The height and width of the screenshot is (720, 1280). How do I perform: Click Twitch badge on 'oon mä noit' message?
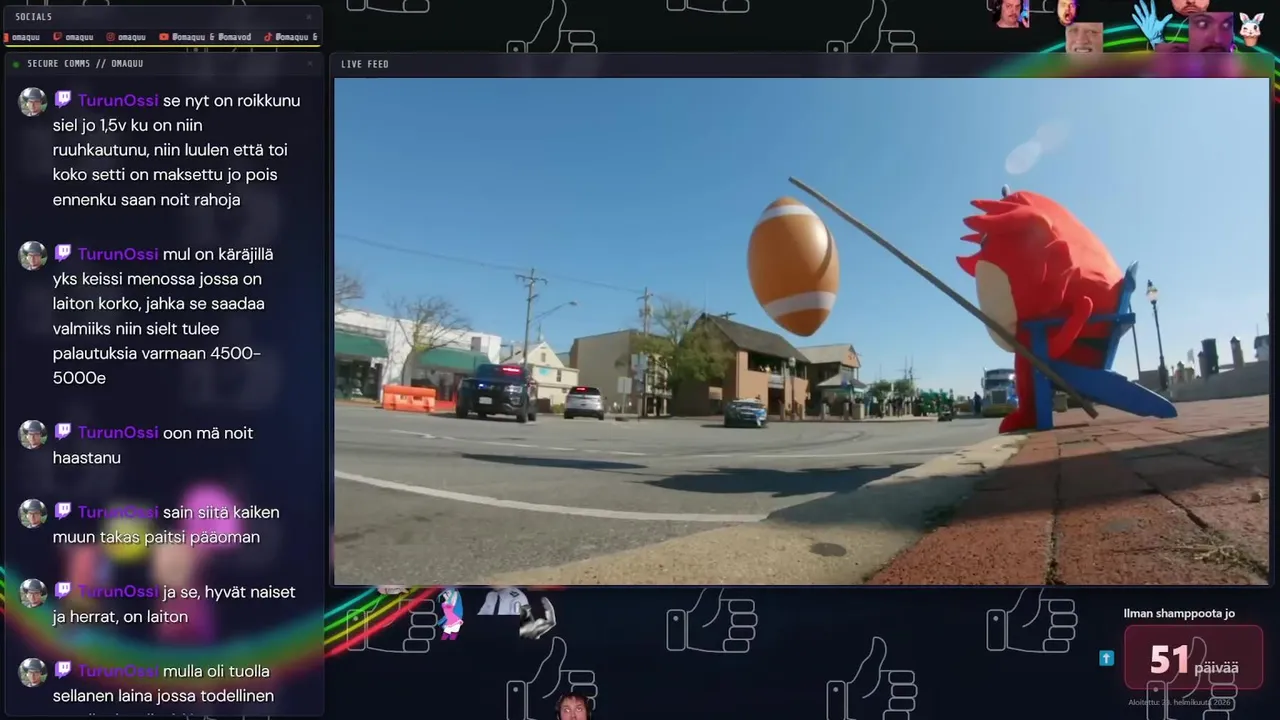click(x=63, y=433)
